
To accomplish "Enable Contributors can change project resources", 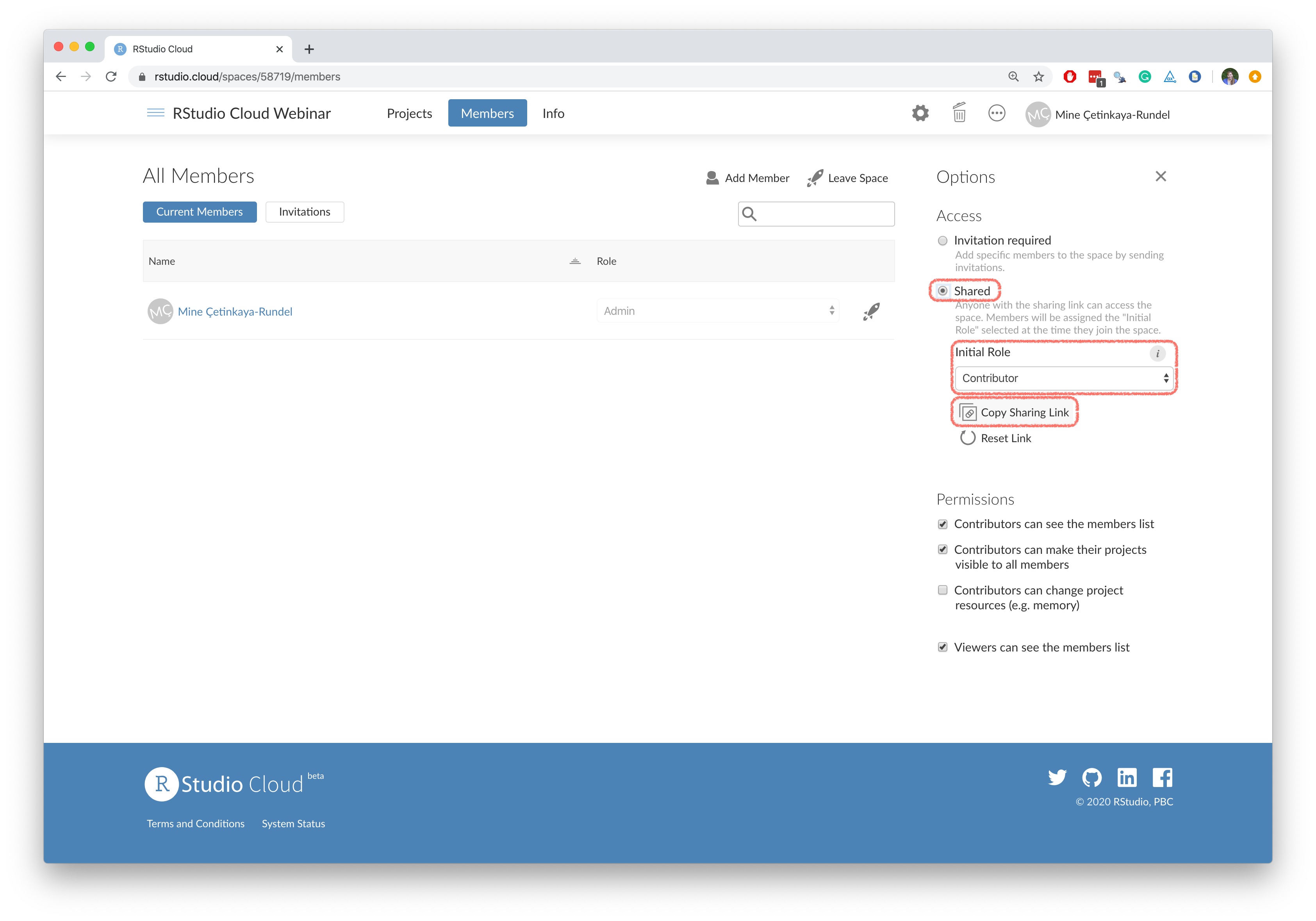I will click(942, 590).
